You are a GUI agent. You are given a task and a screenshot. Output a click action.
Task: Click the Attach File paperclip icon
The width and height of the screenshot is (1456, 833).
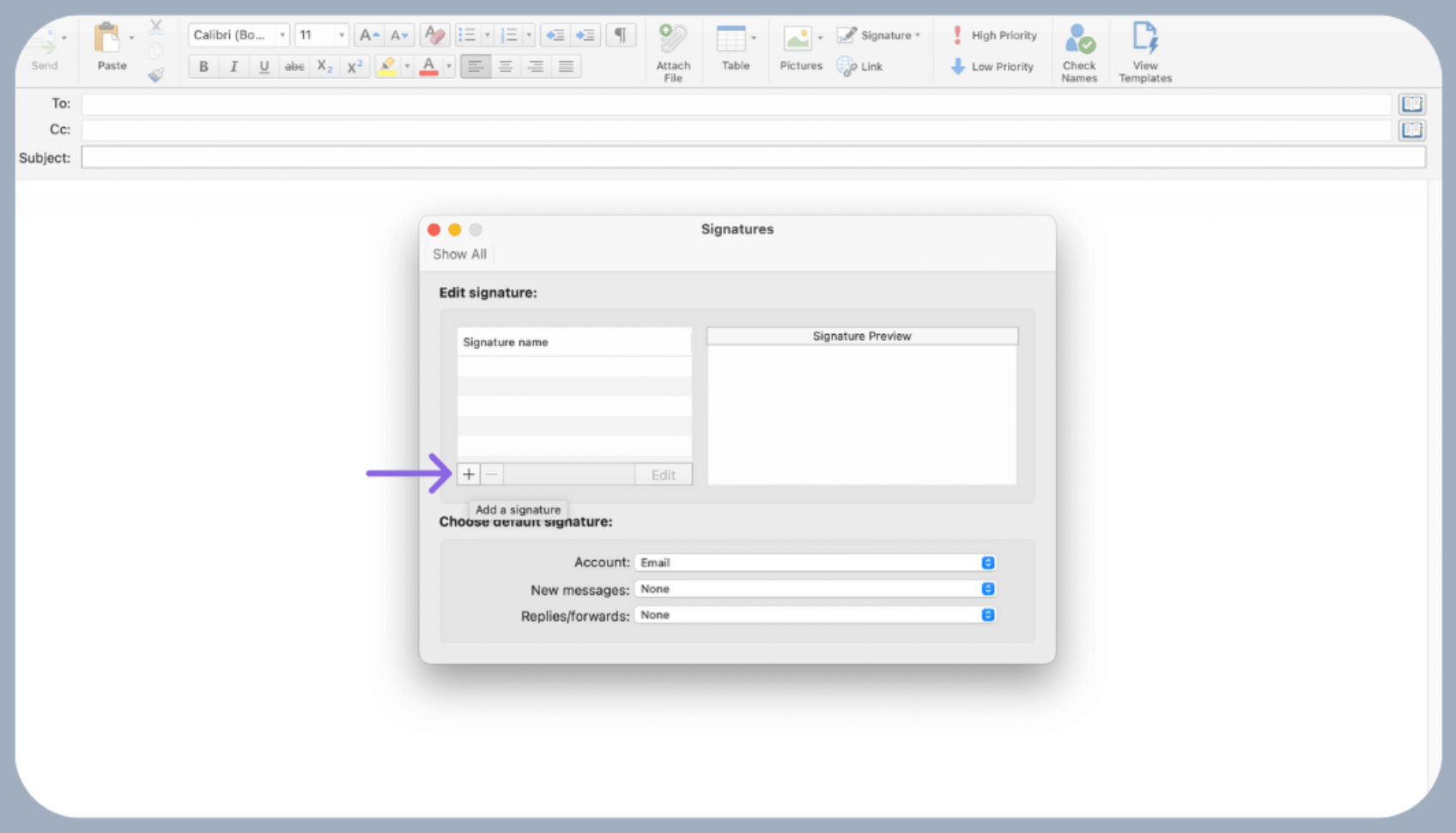[672, 39]
